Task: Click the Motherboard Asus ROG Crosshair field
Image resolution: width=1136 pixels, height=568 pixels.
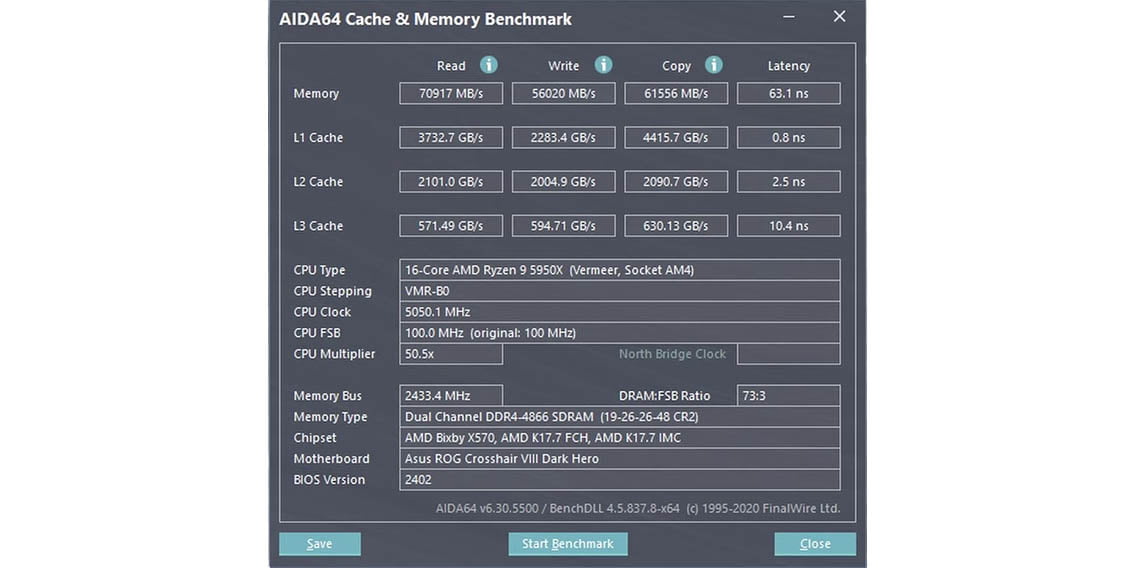Action: (x=619, y=459)
